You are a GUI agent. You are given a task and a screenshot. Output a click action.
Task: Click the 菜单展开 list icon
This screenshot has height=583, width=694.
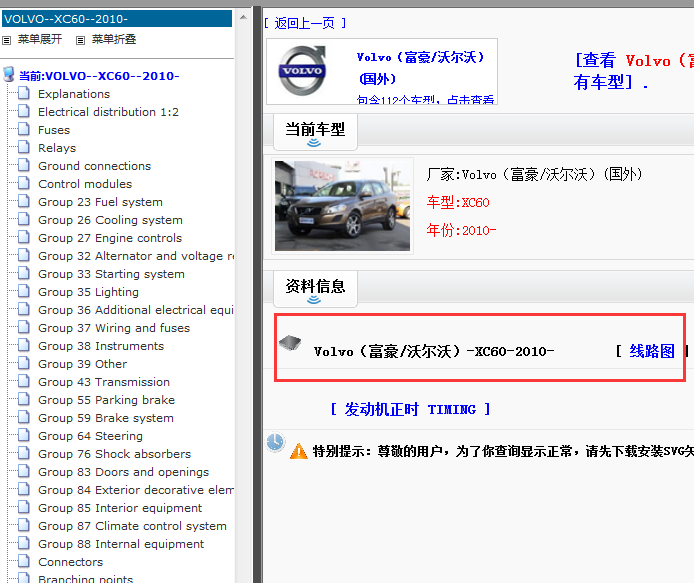[x=6, y=40]
